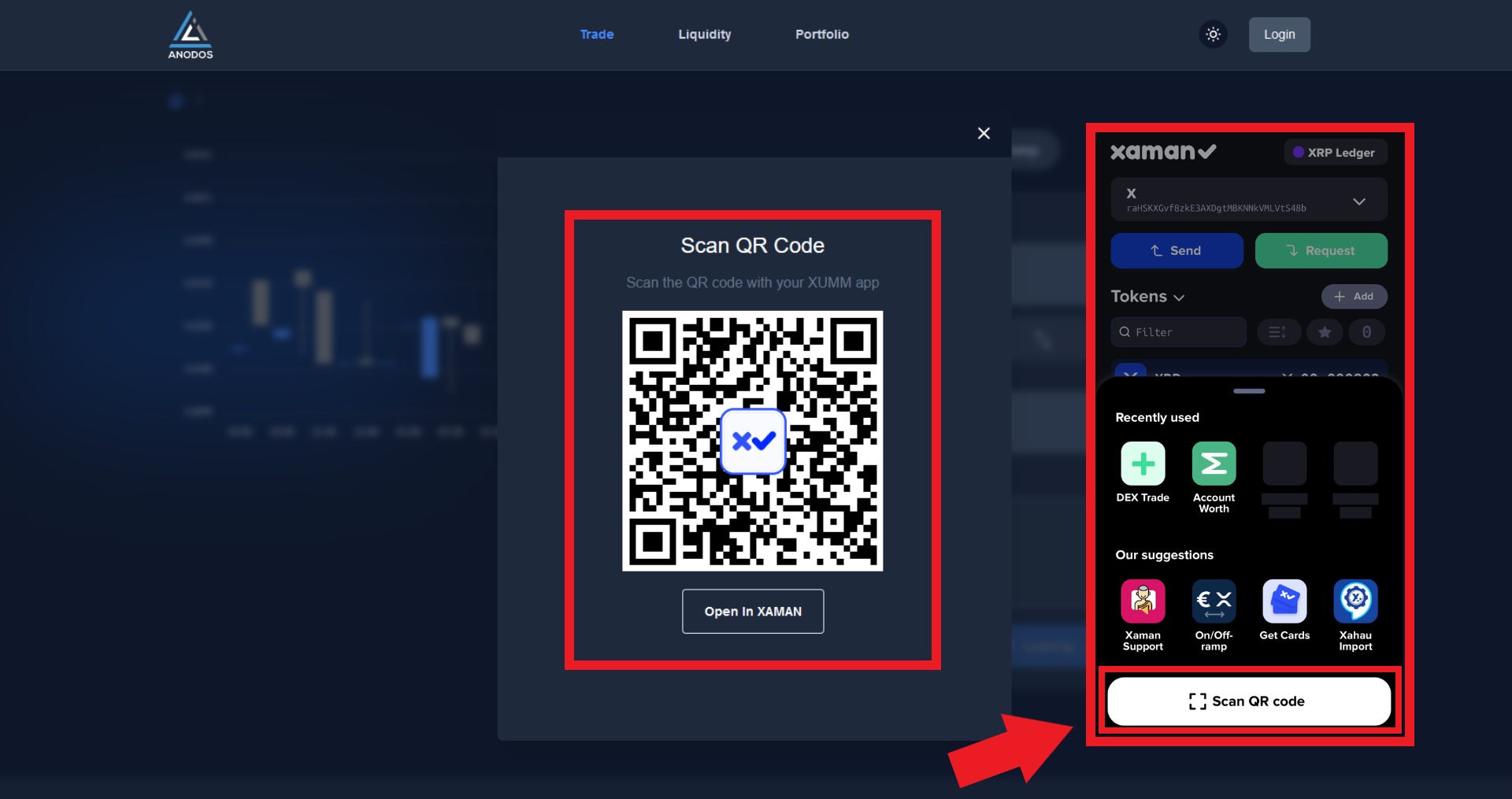Image resolution: width=1512 pixels, height=799 pixels.
Task: Click the Anodos logo
Action: pyautogui.click(x=191, y=35)
